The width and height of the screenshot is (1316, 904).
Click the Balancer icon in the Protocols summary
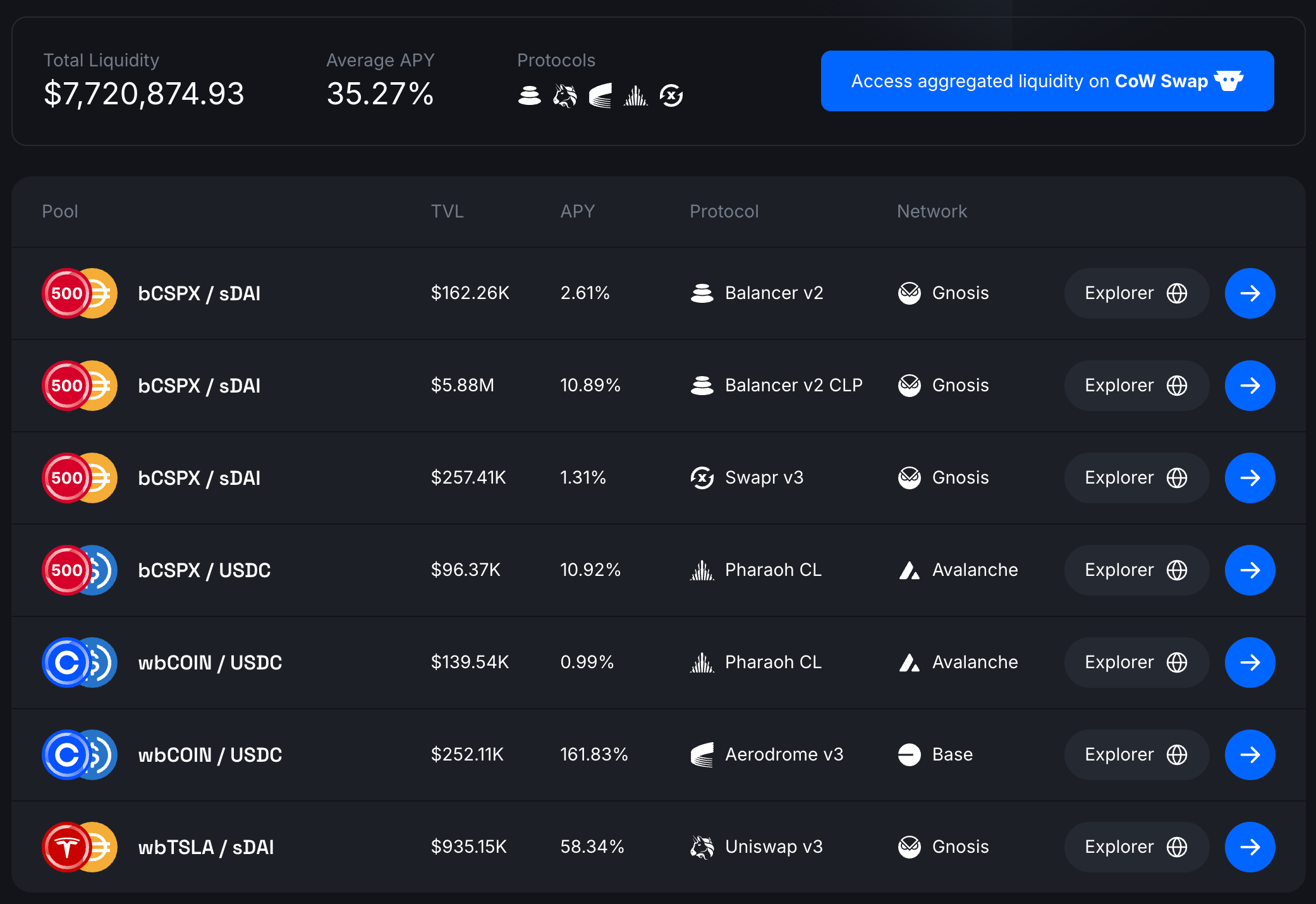(530, 95)
